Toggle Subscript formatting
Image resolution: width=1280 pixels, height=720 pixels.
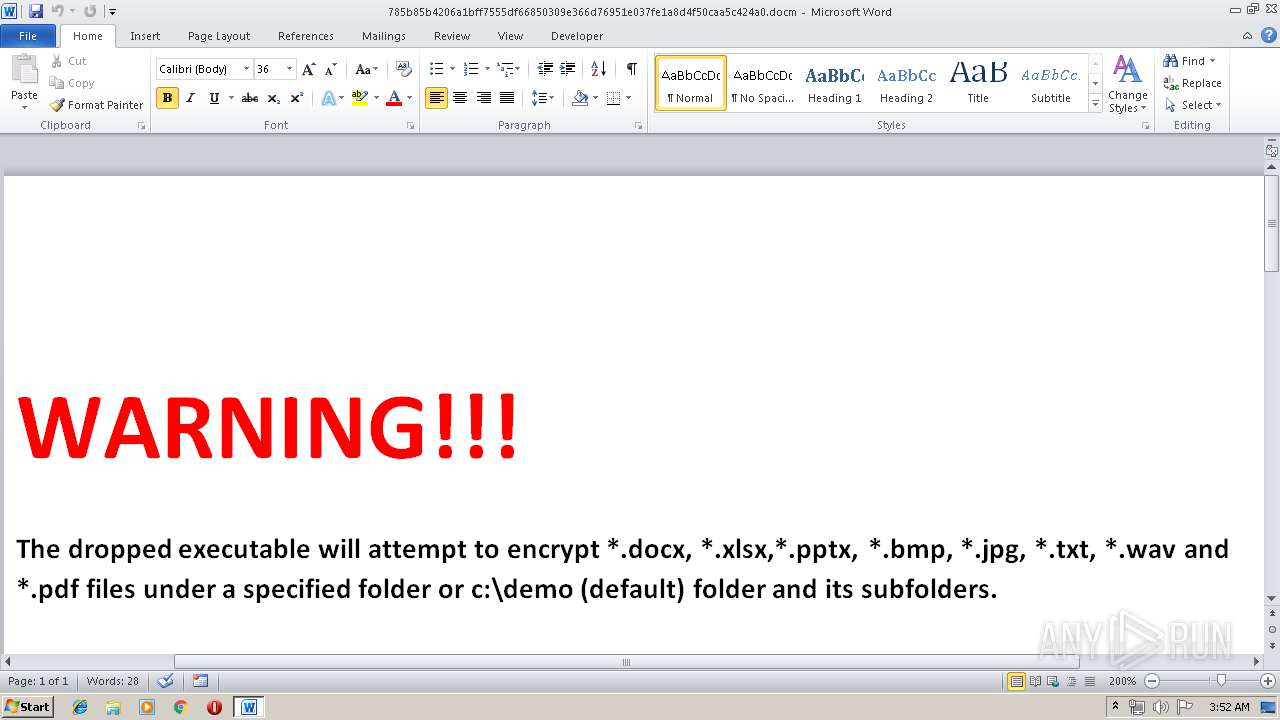pyautogui.click(x=274, y=98)
